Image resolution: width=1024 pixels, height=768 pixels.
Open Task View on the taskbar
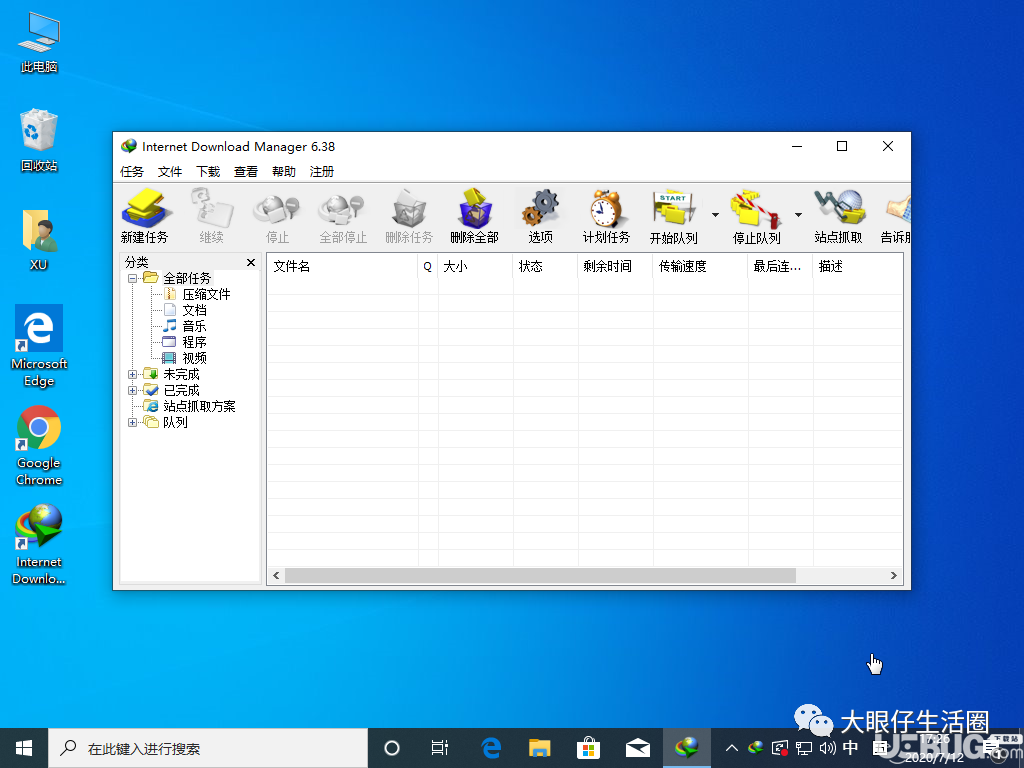tap(440, 748)
